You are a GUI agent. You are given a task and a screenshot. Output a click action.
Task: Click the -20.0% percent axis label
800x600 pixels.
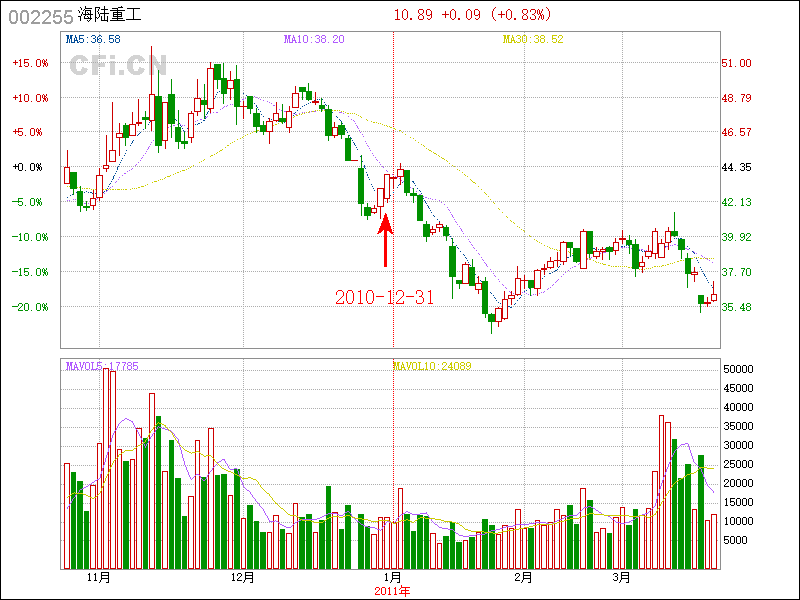click(x=30, y=307)
